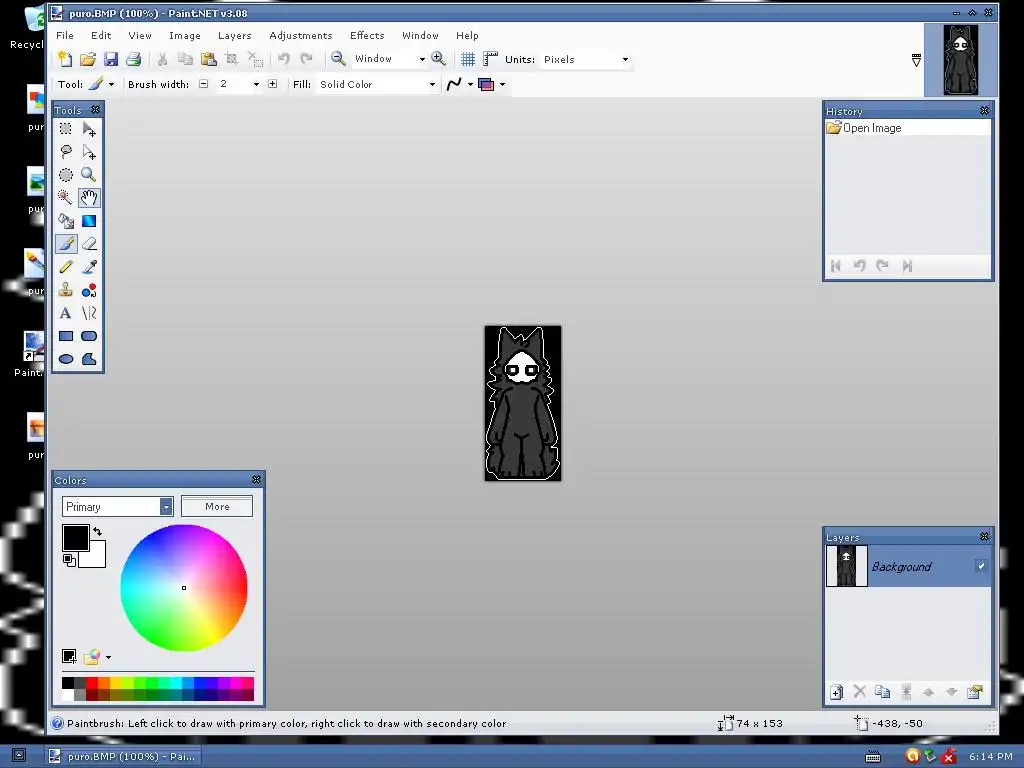Screen dimensions: 1024x768
Task: Open the antialiasing mode dropdown arrow
Action: click(x=470, y=84)
